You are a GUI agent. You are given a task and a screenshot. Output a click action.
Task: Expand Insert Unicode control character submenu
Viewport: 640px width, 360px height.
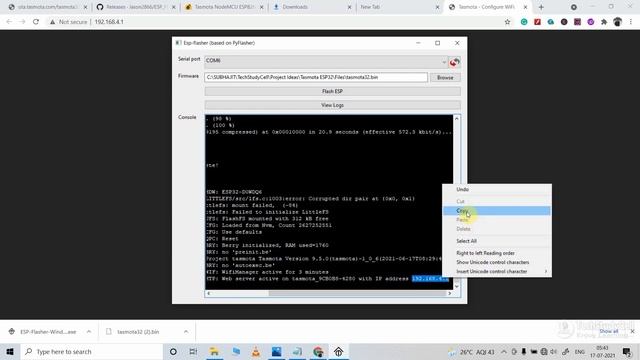tap(497, 271)
